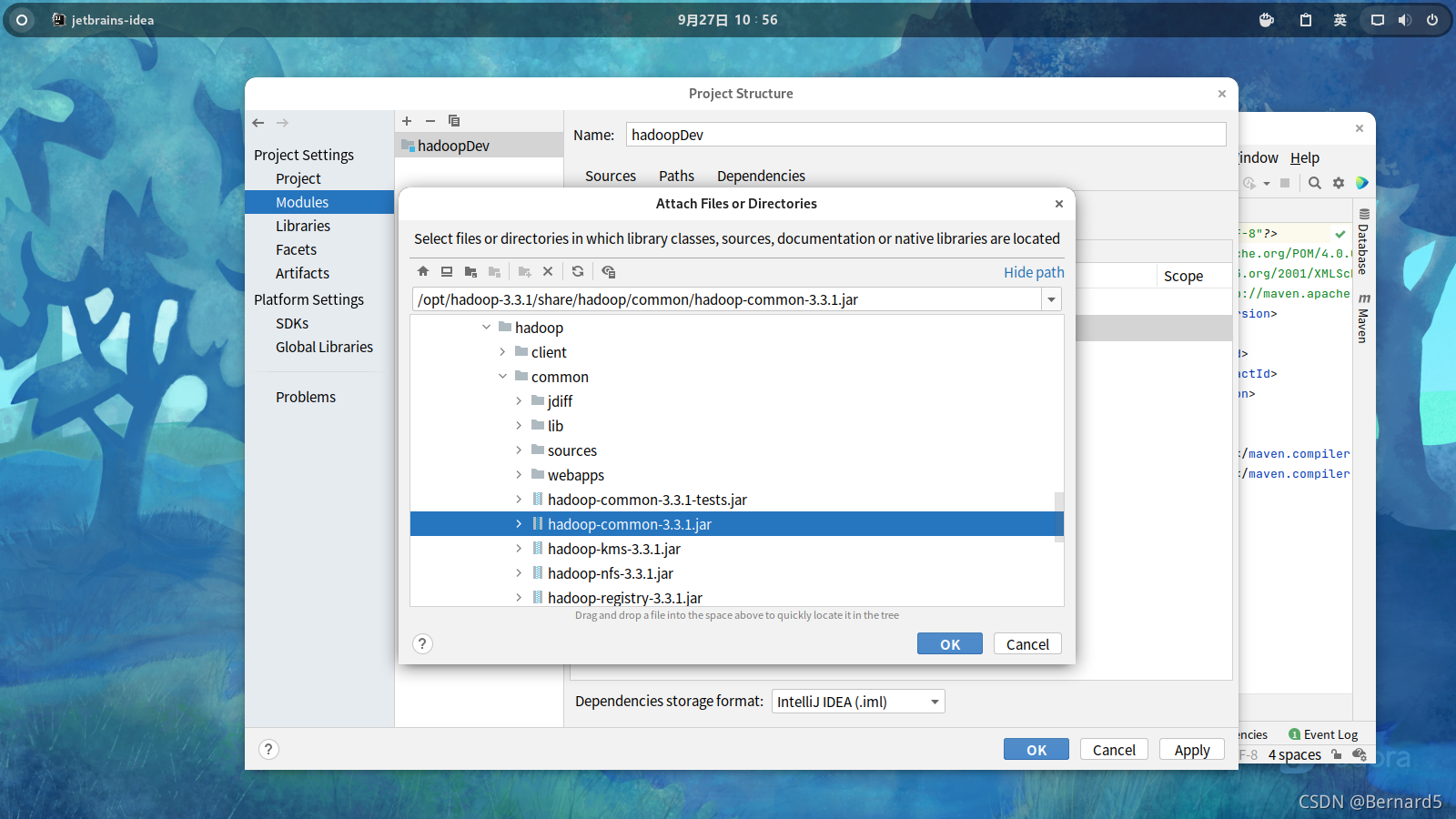Switch to the Sources tab
This screenshot has height=819, width=1456.
tap(611, 177)
